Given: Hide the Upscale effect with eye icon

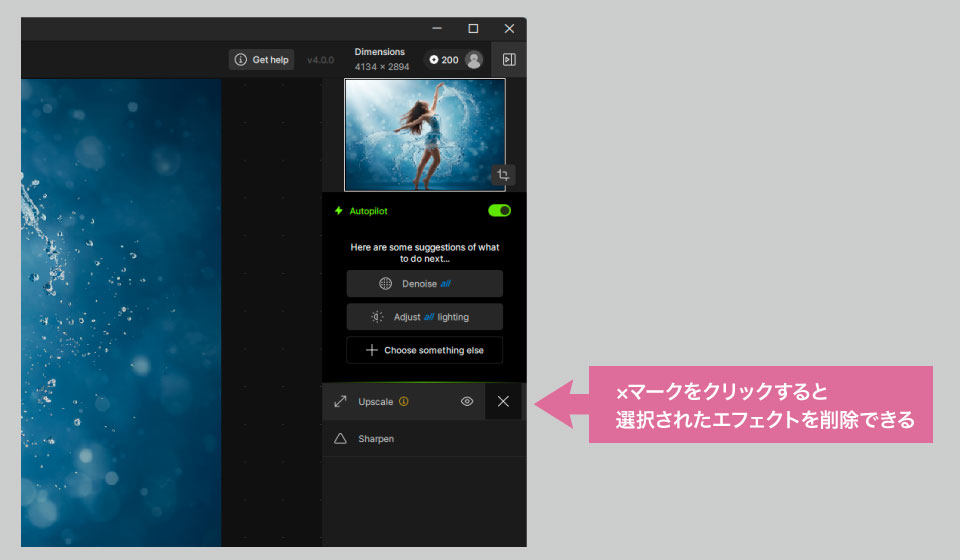Looking at the screenshot, I should point(467,401).
